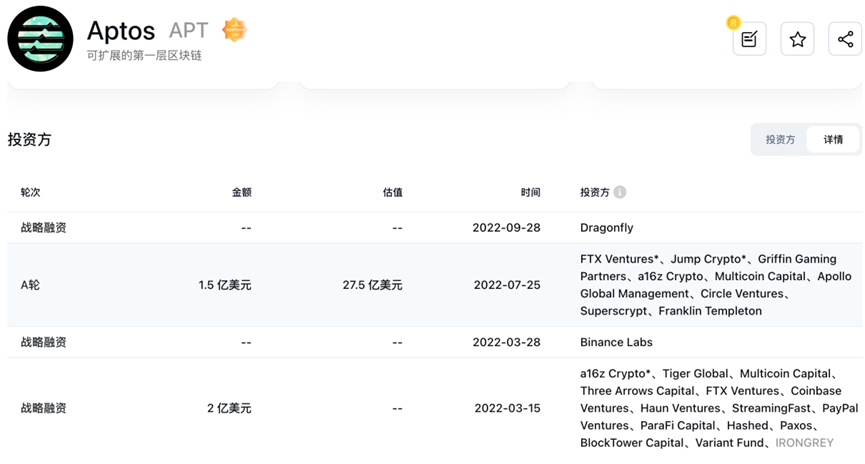Favorite Aptos with the star icon
The image size is (865, 464).
797,39
